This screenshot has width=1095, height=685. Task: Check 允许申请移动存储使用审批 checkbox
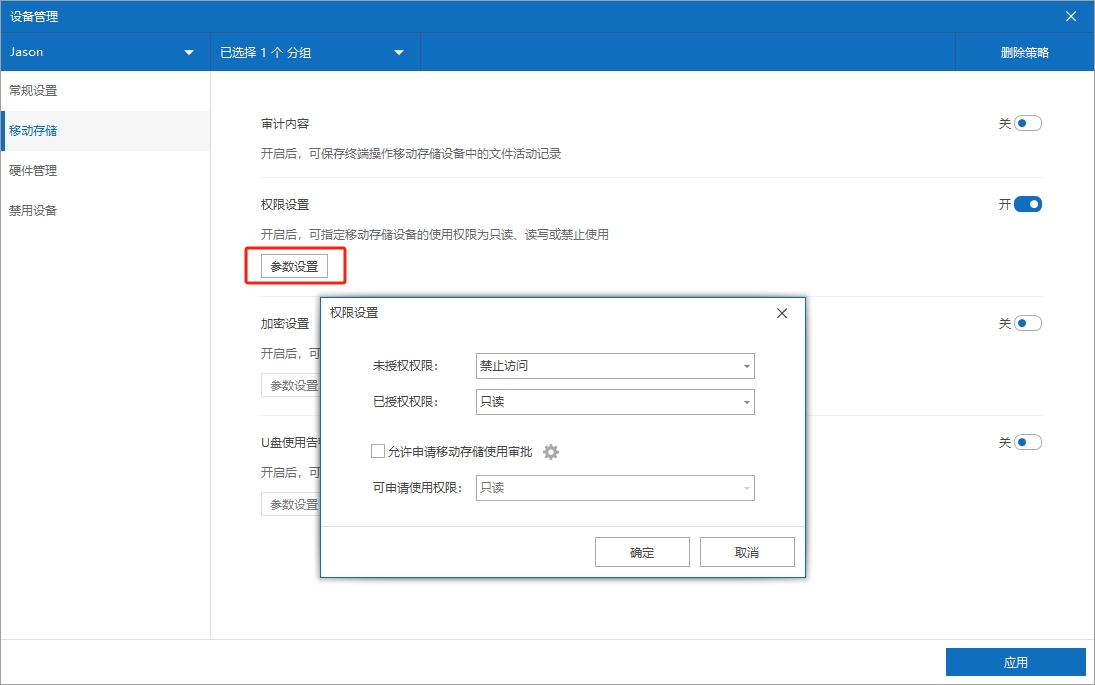[x=378, y=452]
